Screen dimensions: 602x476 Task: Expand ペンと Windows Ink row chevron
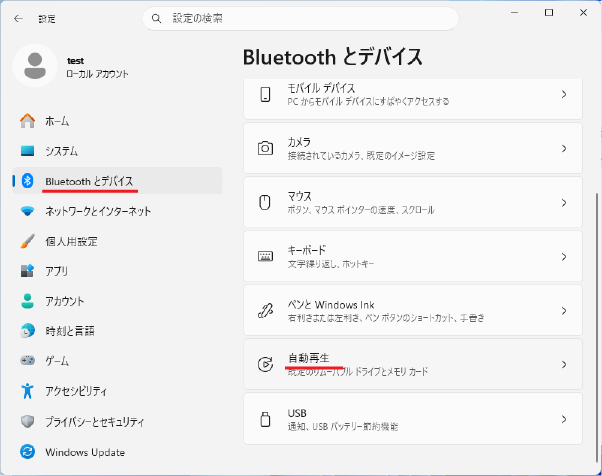[x=564, y=311]
